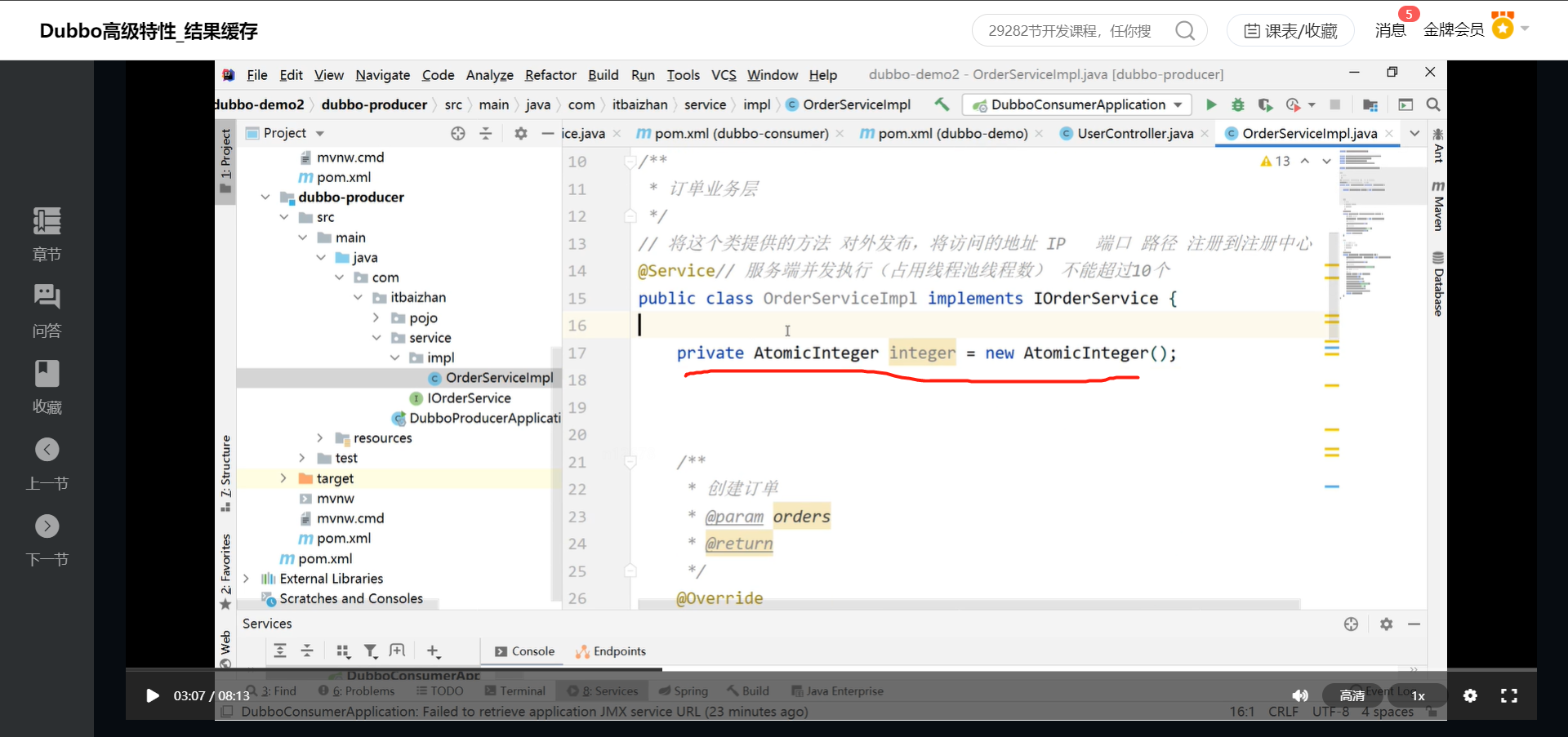The width and height of the screenshot is (1568, 737).
Task: Toggle the 1: Project side tool window
Action: [226, 161]
